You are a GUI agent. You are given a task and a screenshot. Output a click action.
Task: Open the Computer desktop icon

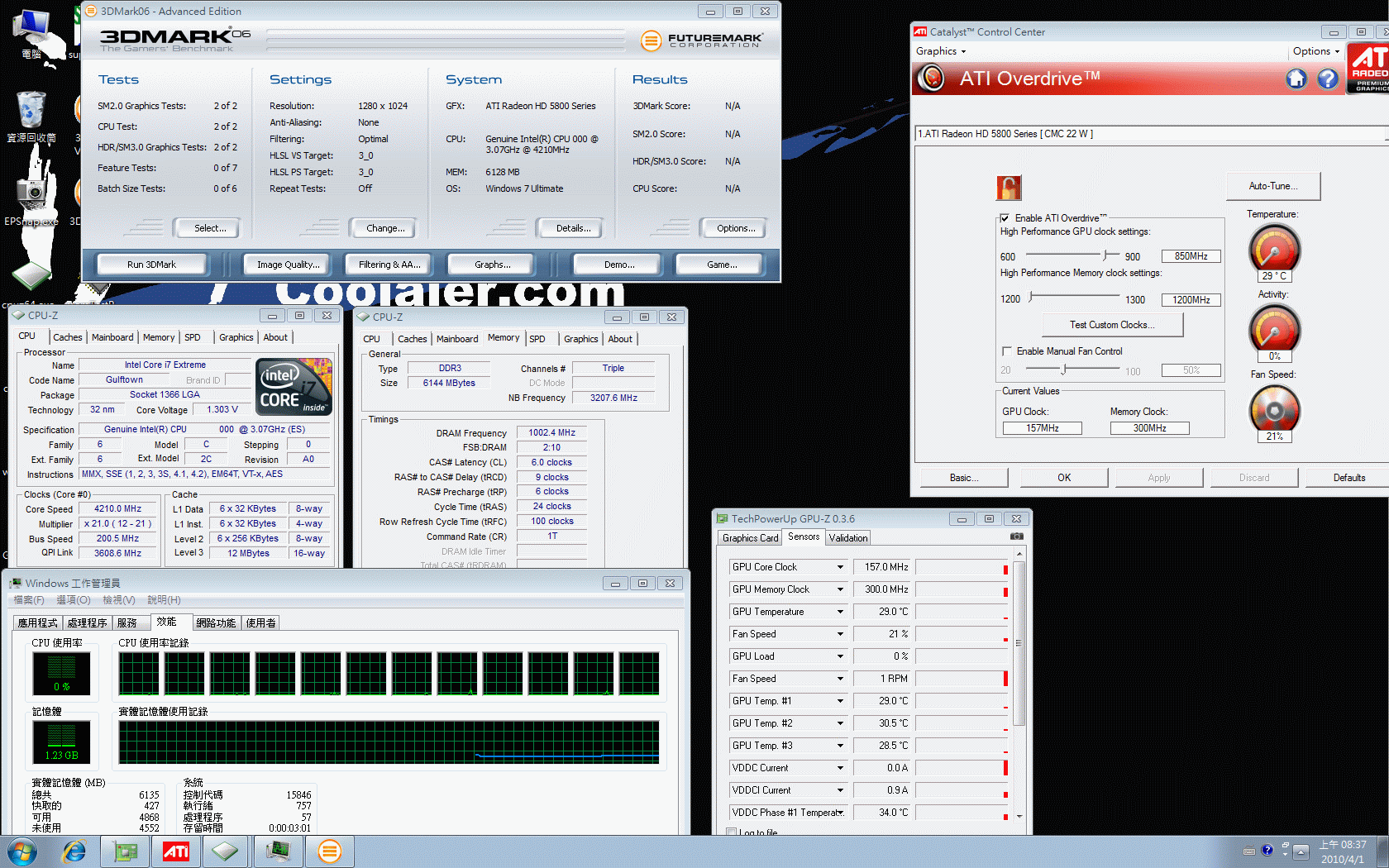(x=31, y=33)
